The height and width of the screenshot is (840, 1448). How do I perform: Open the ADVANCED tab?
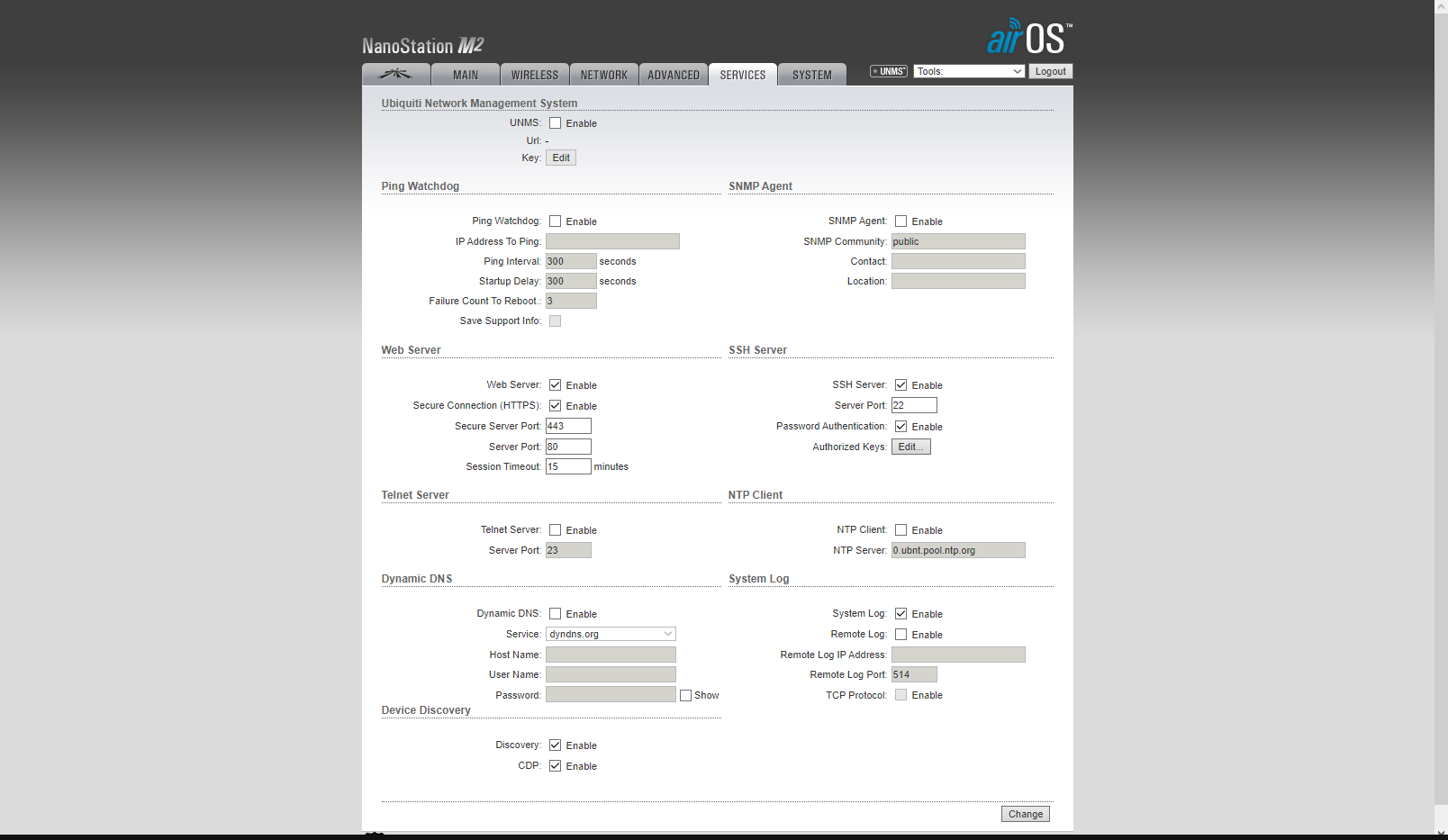click(674, 75)
